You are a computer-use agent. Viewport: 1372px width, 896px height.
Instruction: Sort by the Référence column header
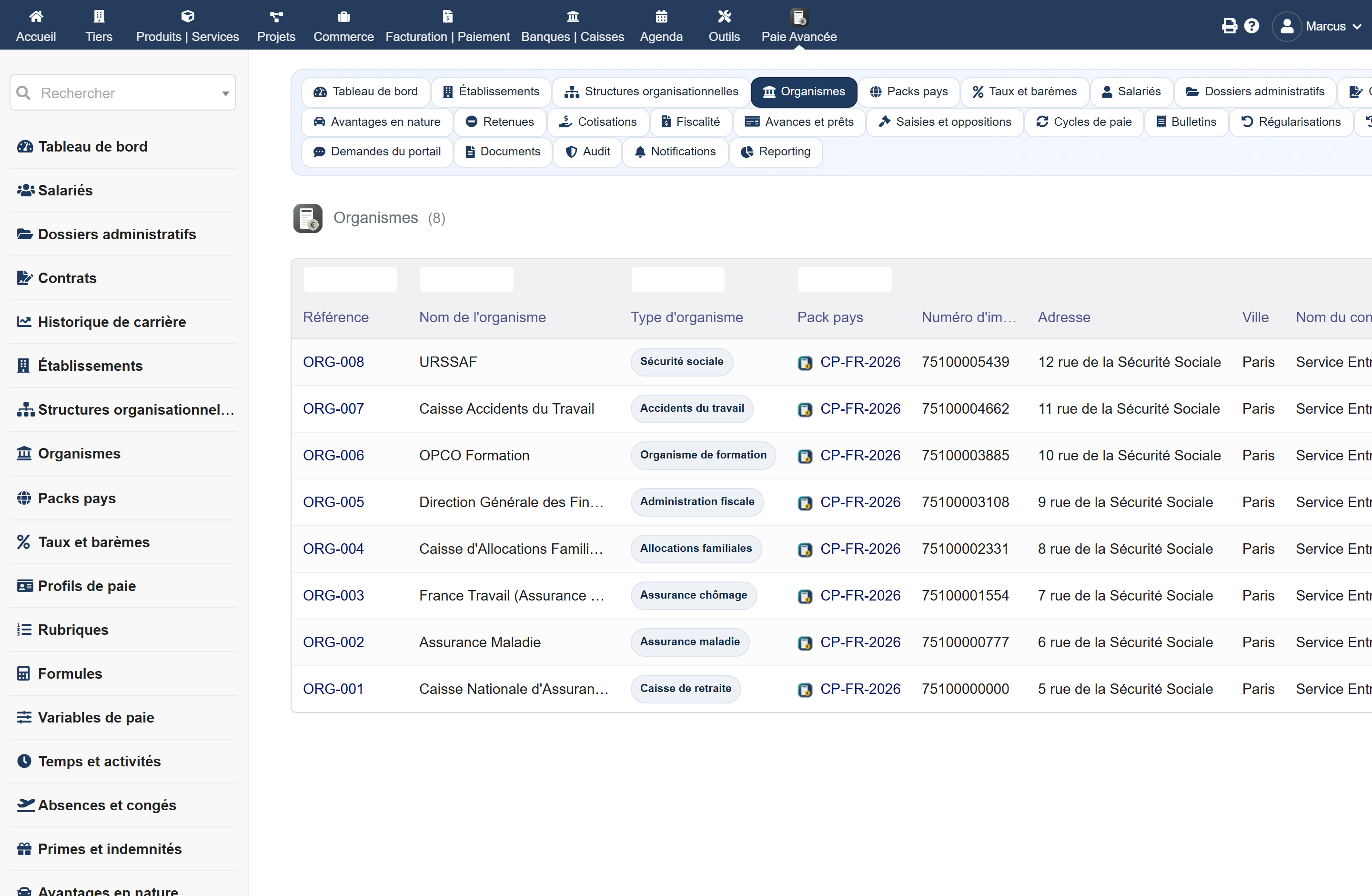coord(335,317)
